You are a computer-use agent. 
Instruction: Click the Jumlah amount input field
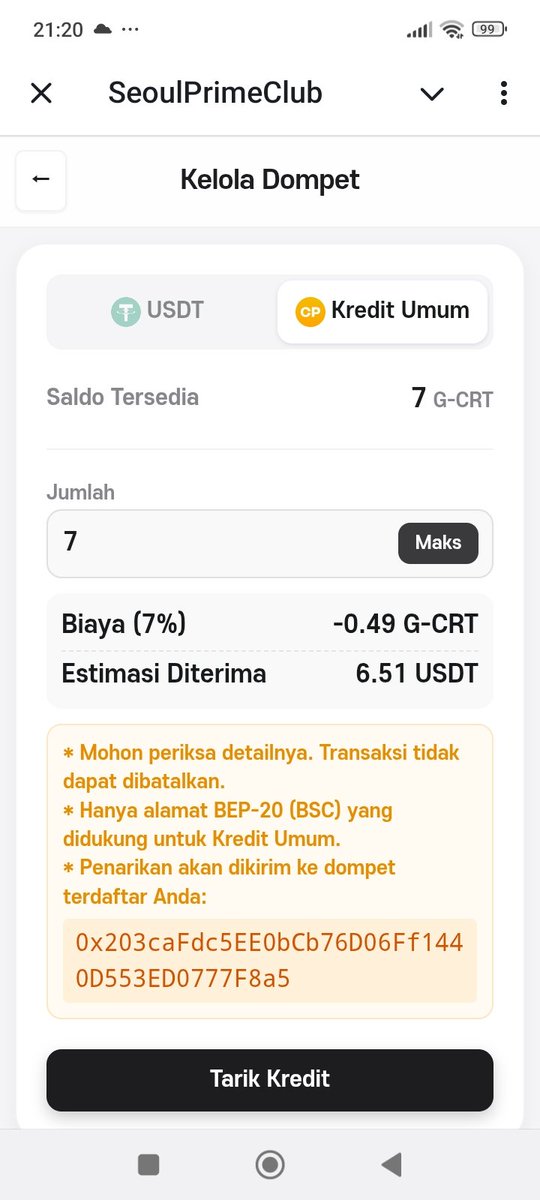270,543
